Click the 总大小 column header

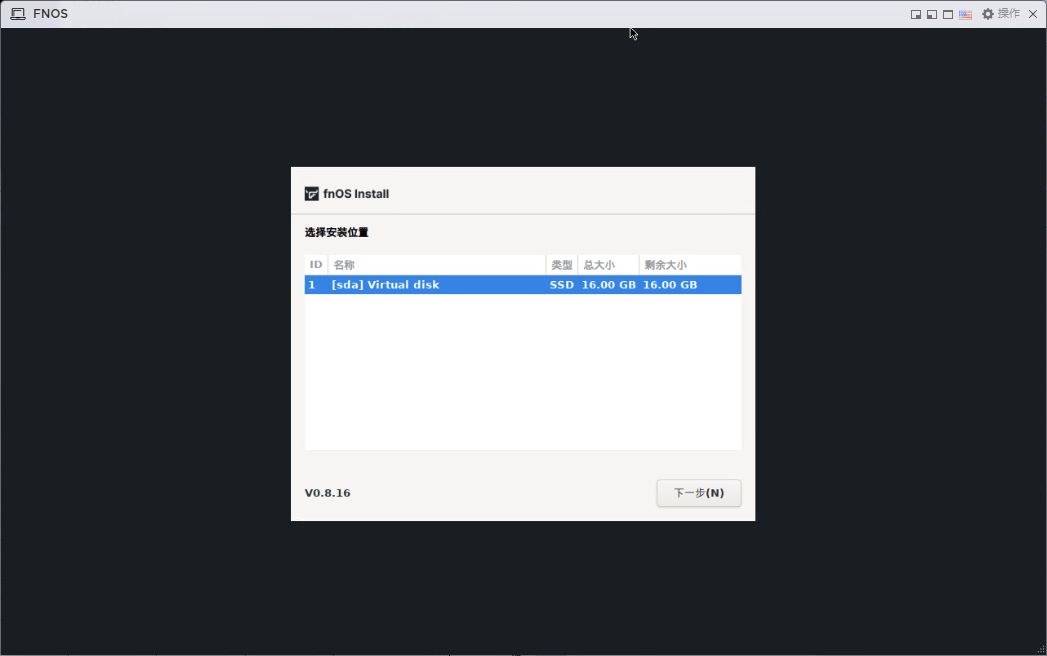(599, 265)
